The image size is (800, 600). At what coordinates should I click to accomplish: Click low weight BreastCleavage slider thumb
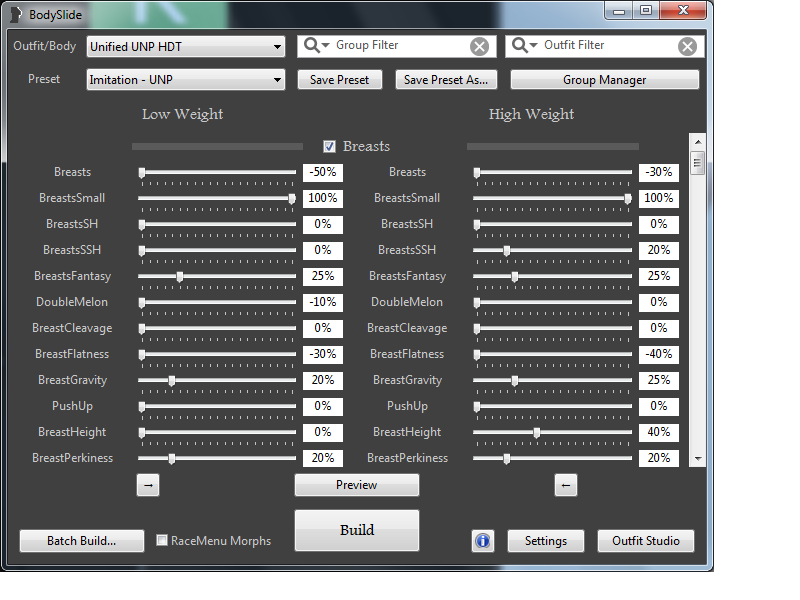click(142, 329)
